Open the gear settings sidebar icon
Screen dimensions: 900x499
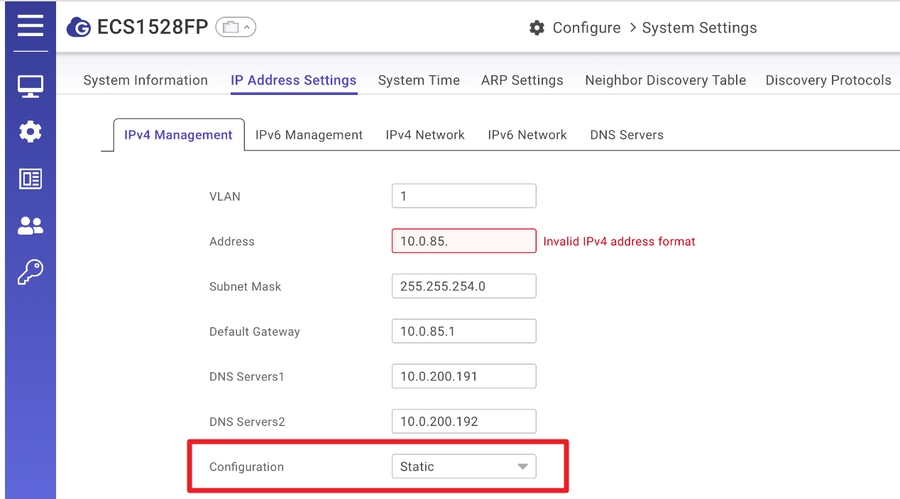click(30, 131)
